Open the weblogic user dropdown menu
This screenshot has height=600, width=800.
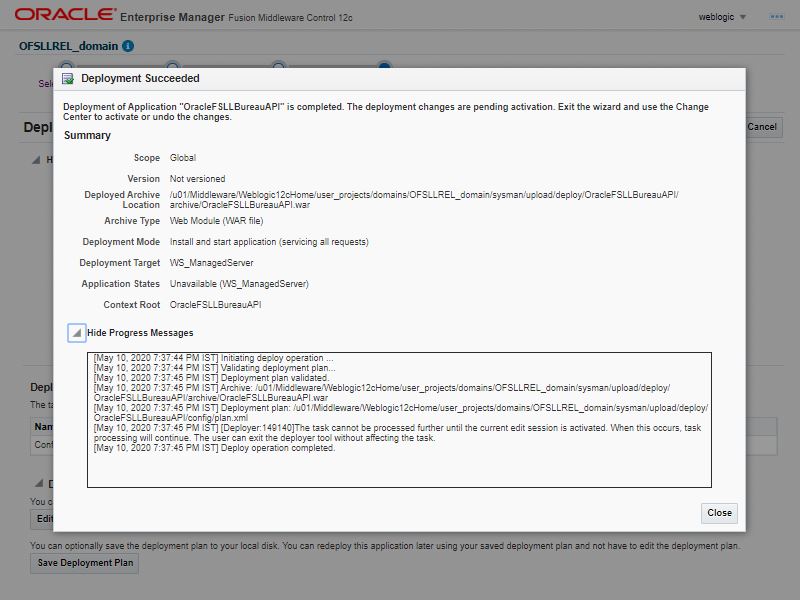tap(722, 17)
